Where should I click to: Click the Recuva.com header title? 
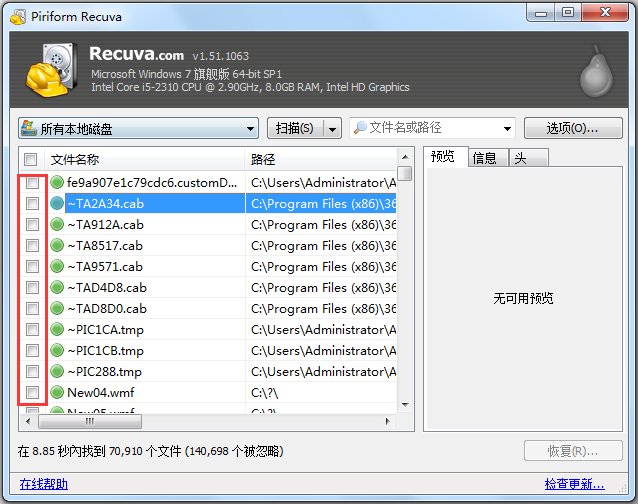pyautogui.click(x=136, y=54)
